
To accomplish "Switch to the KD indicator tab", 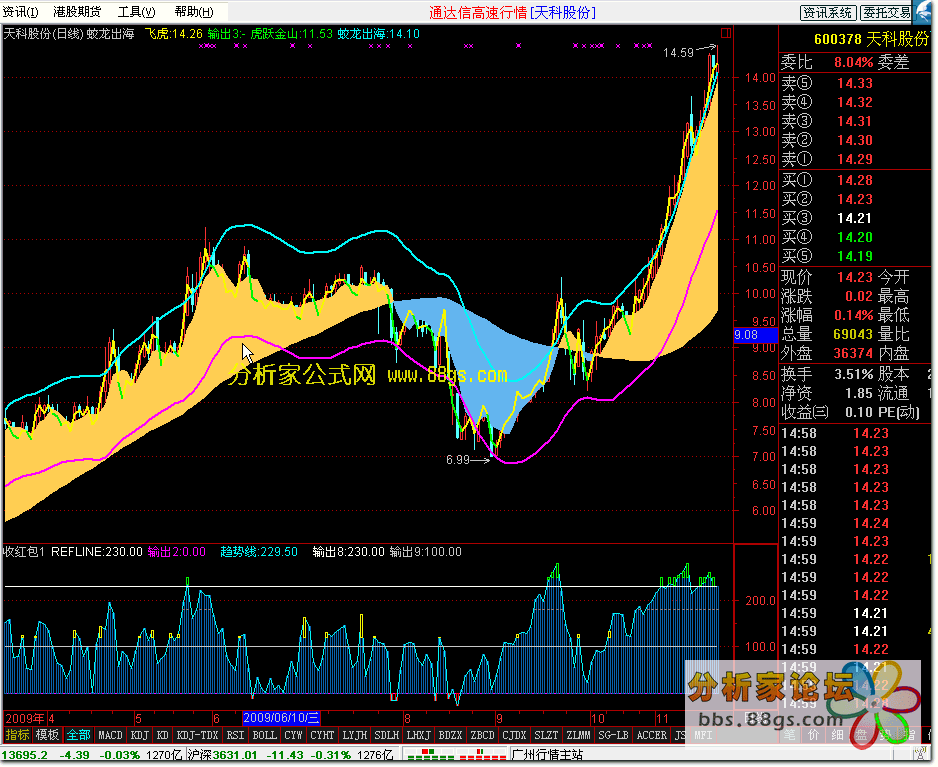I will coord(162,735).
